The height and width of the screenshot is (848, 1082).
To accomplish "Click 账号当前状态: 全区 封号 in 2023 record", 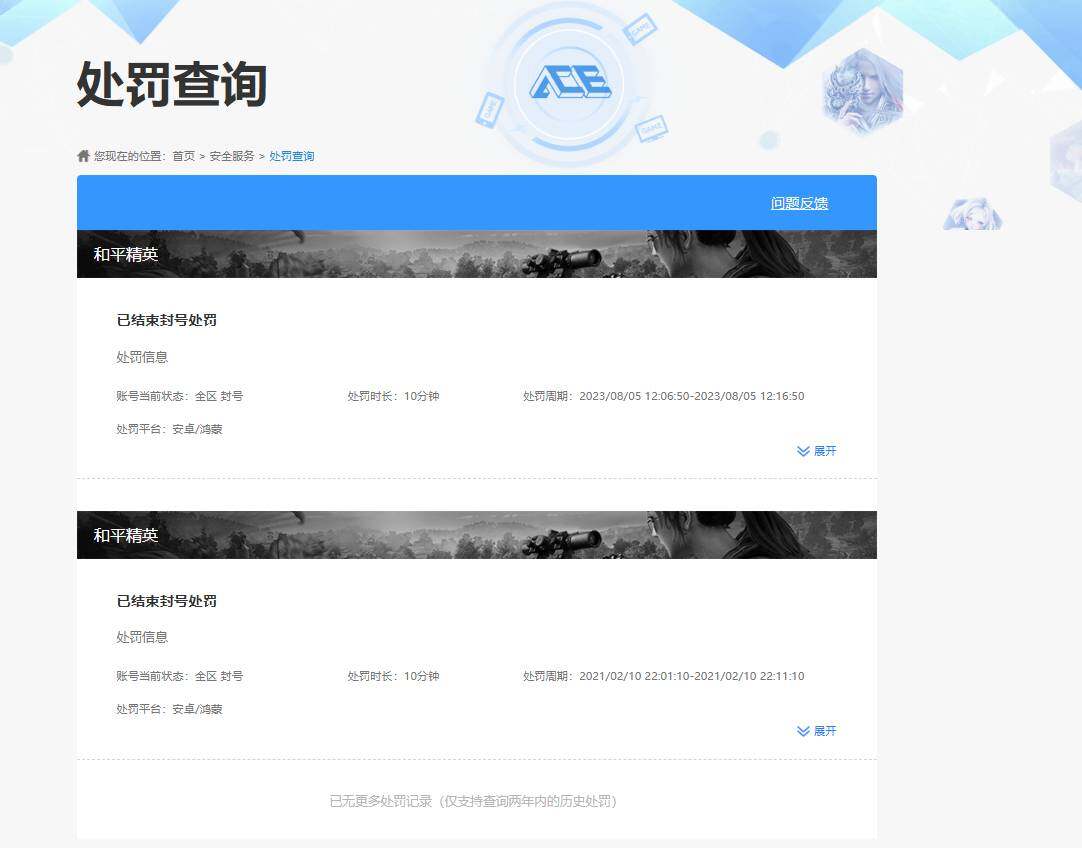I will pos(179,396).
